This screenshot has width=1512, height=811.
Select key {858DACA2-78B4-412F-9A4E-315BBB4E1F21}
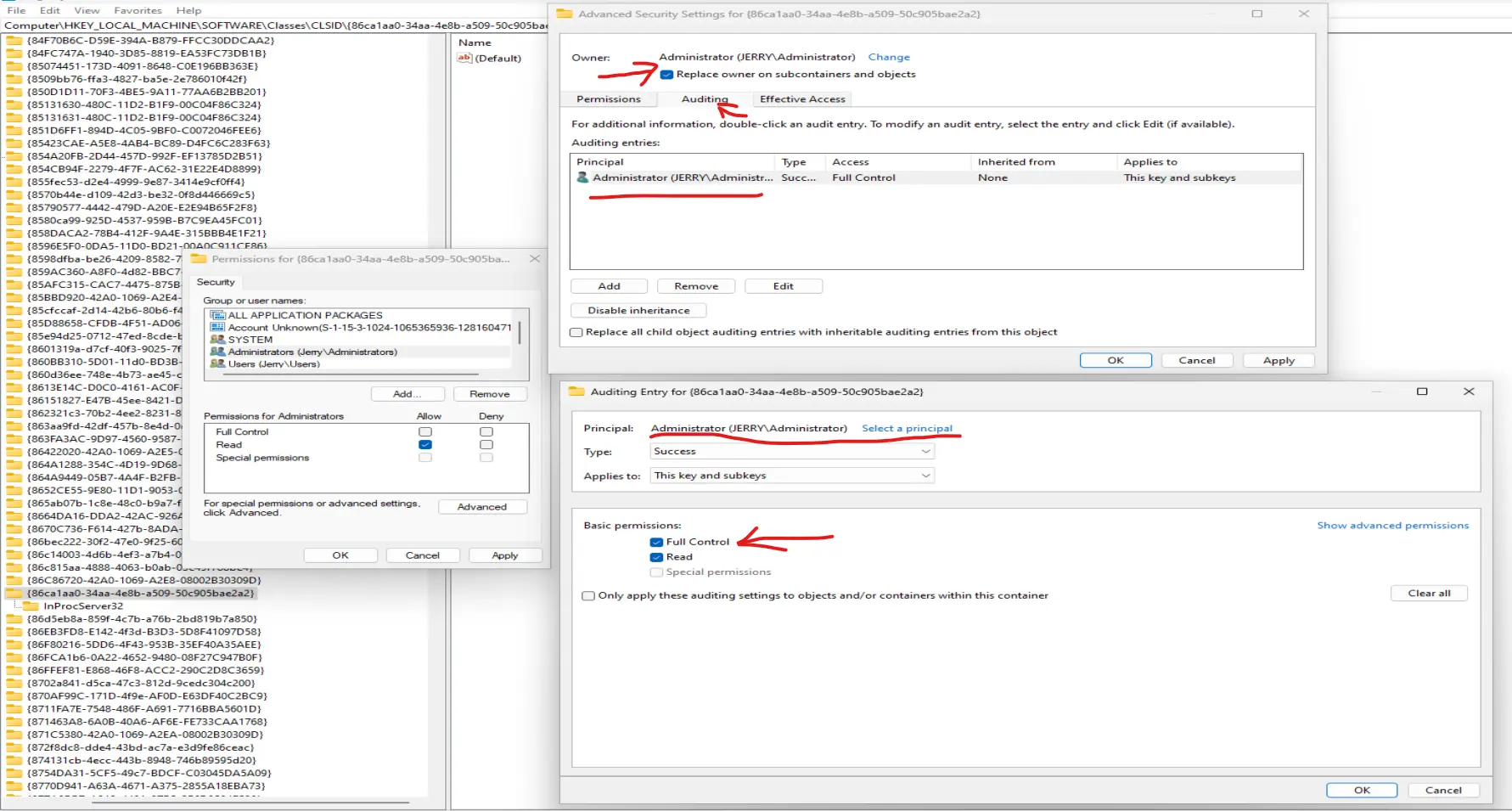click(147, 233)
